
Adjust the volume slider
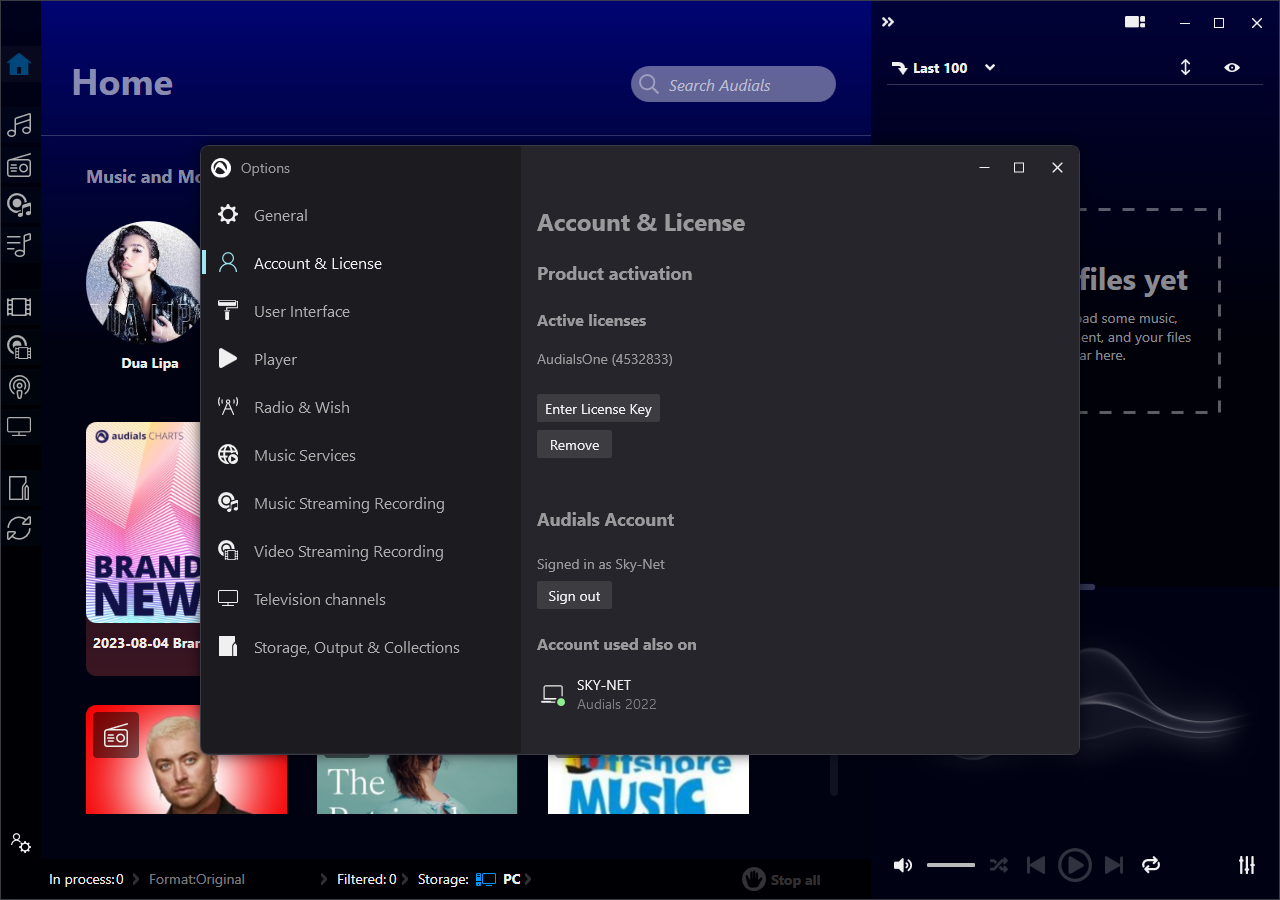point(950,864)
